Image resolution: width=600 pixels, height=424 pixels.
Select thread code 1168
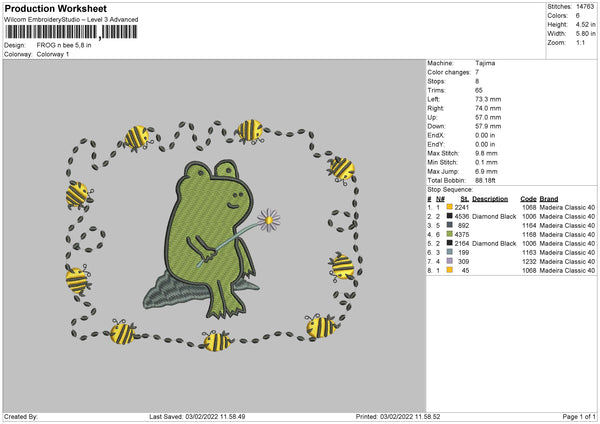[529, 235]
